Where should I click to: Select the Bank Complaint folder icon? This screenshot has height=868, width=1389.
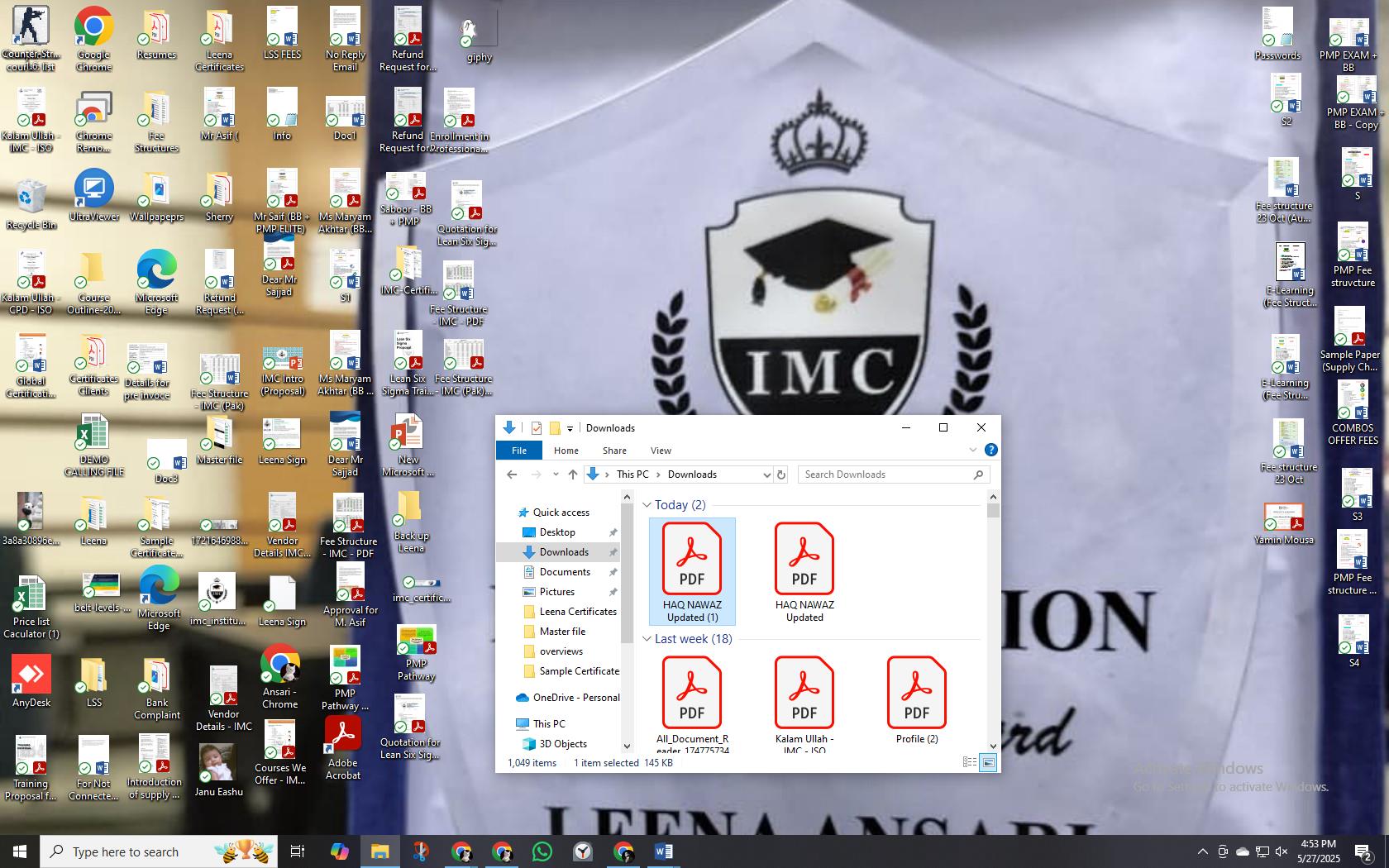click(x=156, y=689)
